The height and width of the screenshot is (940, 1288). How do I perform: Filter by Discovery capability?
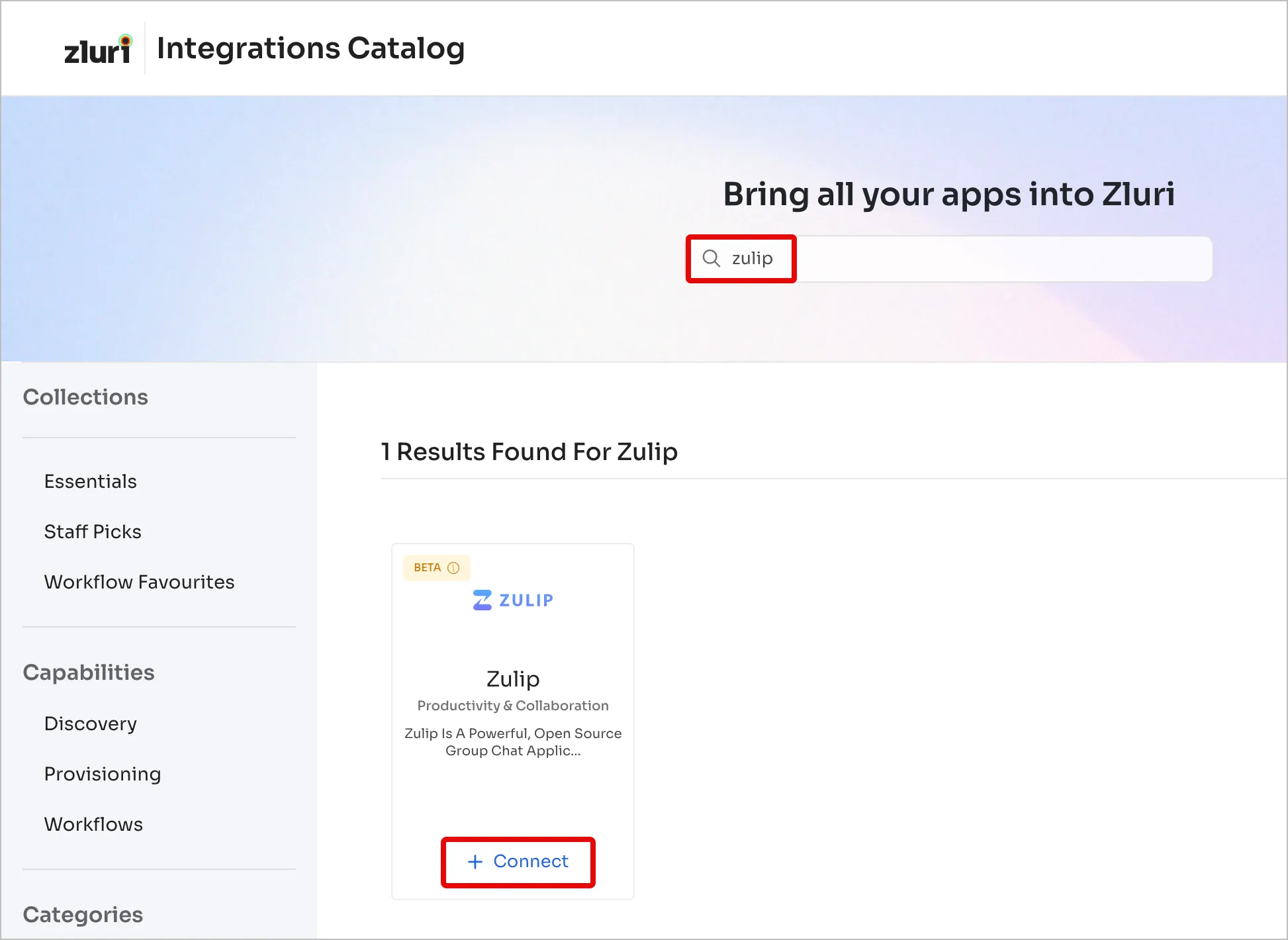click(x=91, y=724)
